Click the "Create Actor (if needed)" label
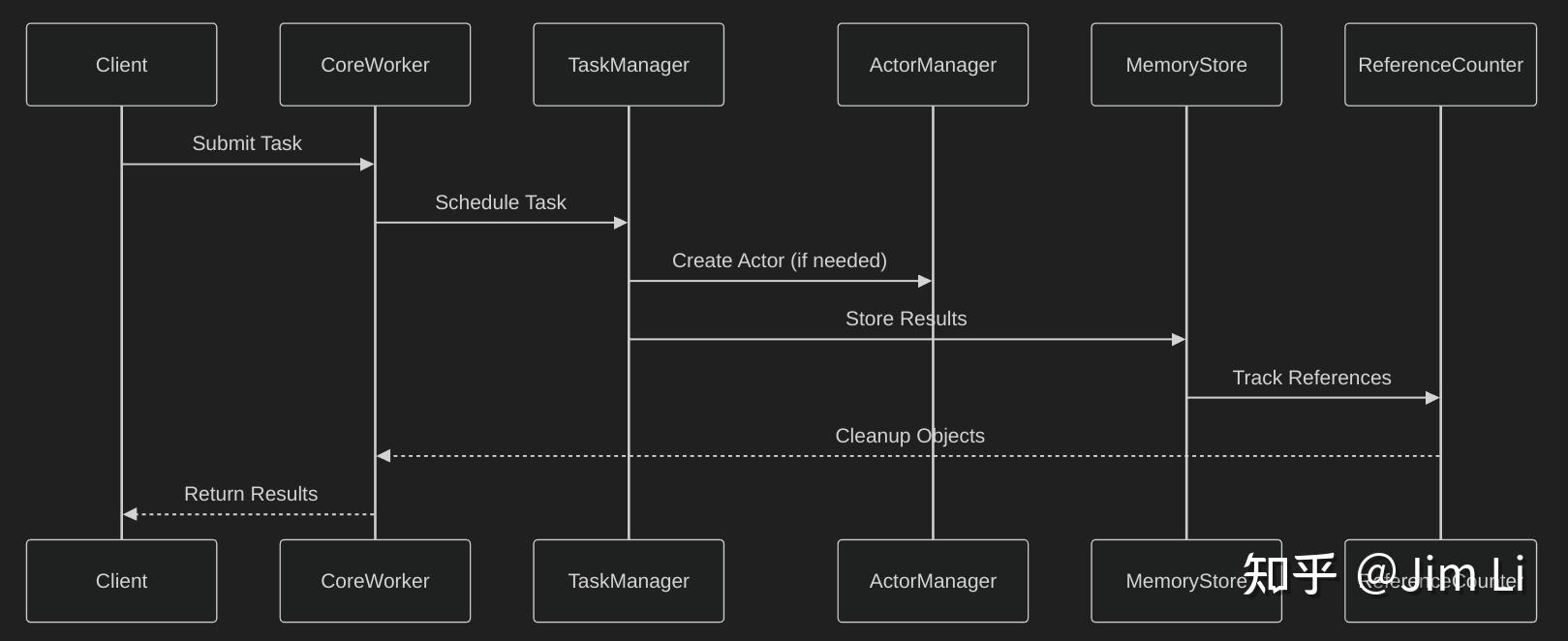Image resolution: width=1568 pixels, height=641 pixels. point(780,260)
